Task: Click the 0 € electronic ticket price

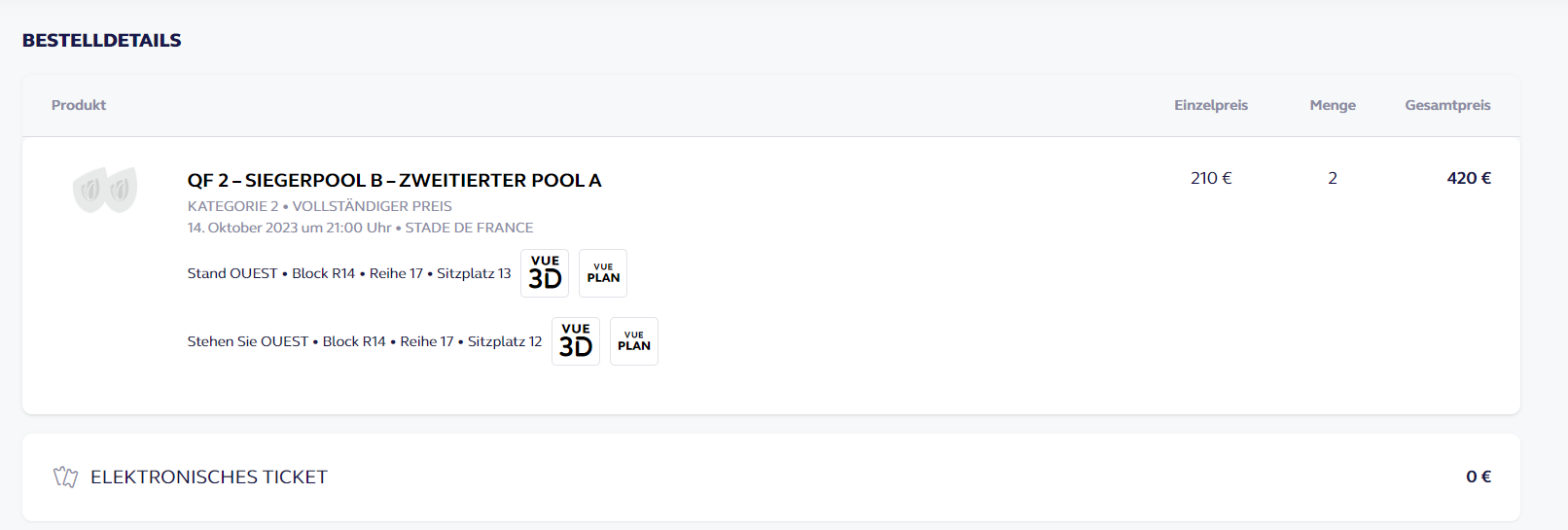Action: [x=1478, y=477]
